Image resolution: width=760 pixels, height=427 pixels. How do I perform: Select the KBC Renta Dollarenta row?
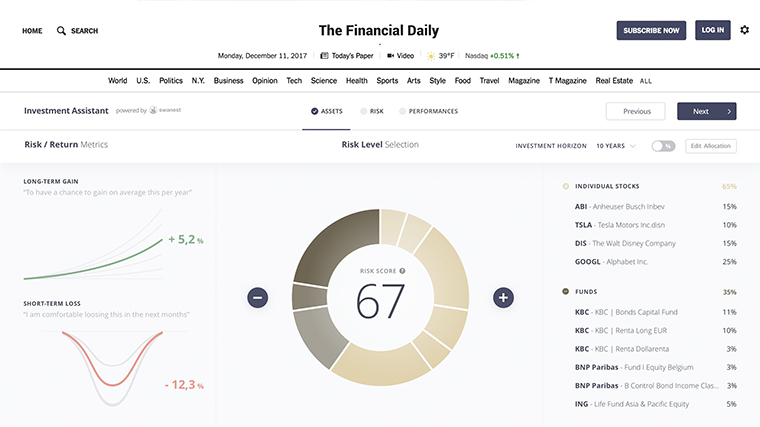click(655, 349)
